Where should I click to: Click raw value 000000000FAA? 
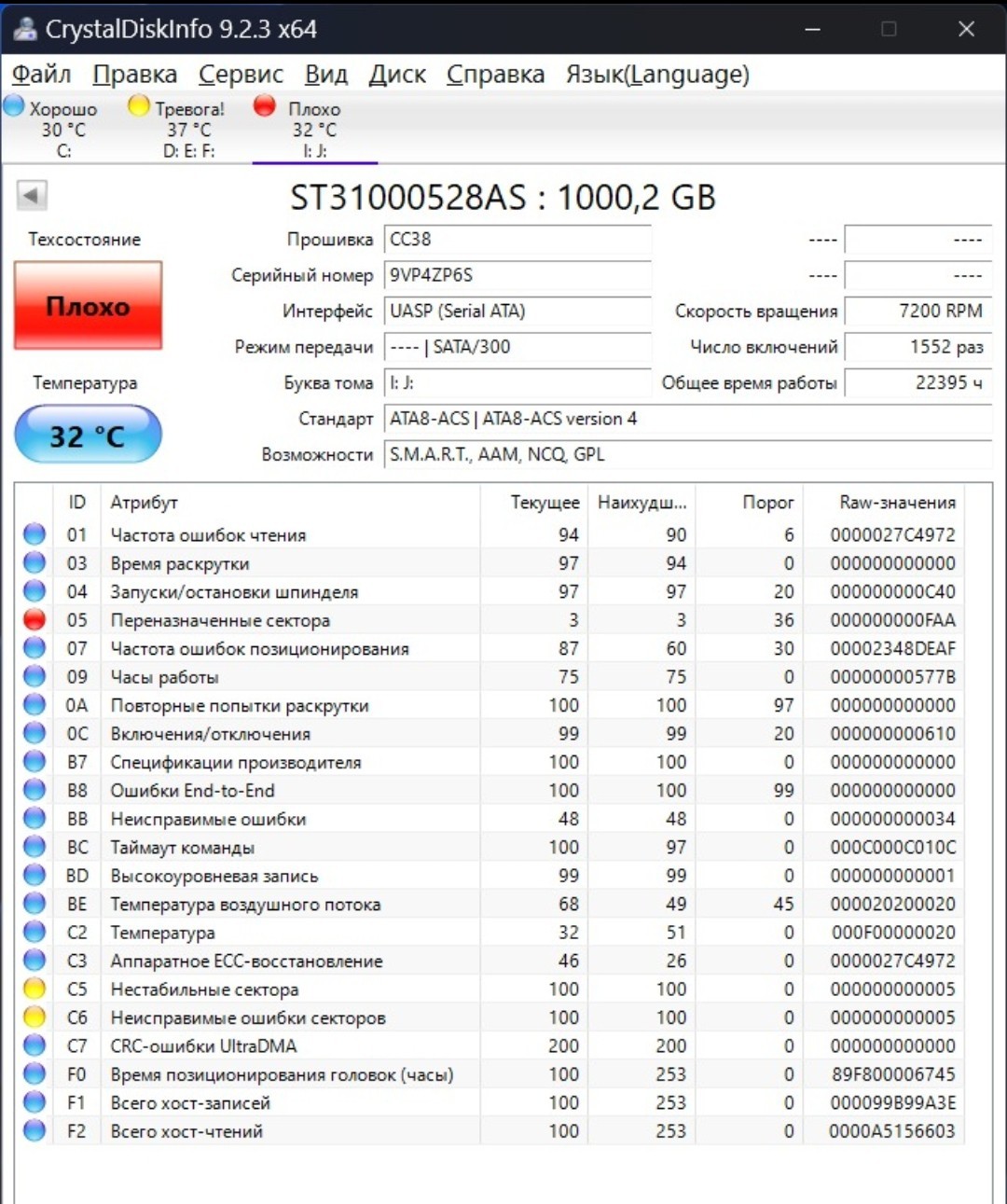(x=892, y=620)
